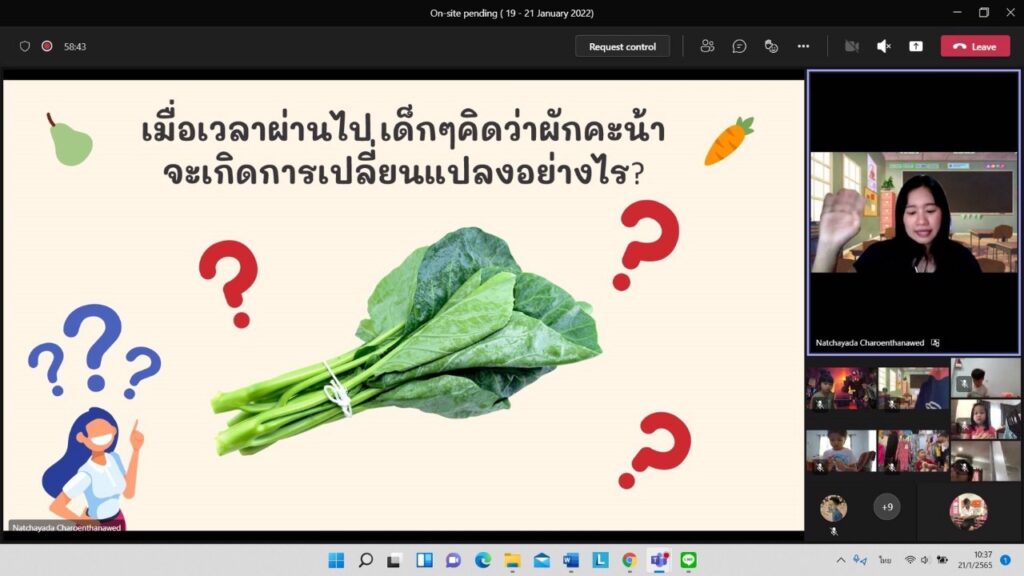Open the reactions menu

tap(771, 46)
